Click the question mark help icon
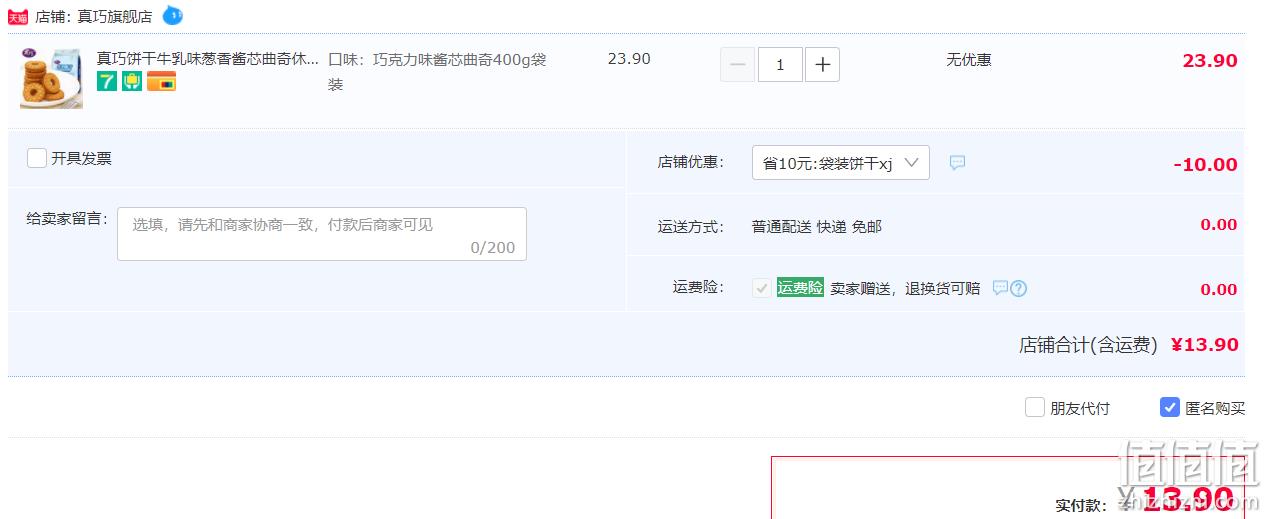Image resolution: width=1268 pixels, height=519 pixels. 1018,288
